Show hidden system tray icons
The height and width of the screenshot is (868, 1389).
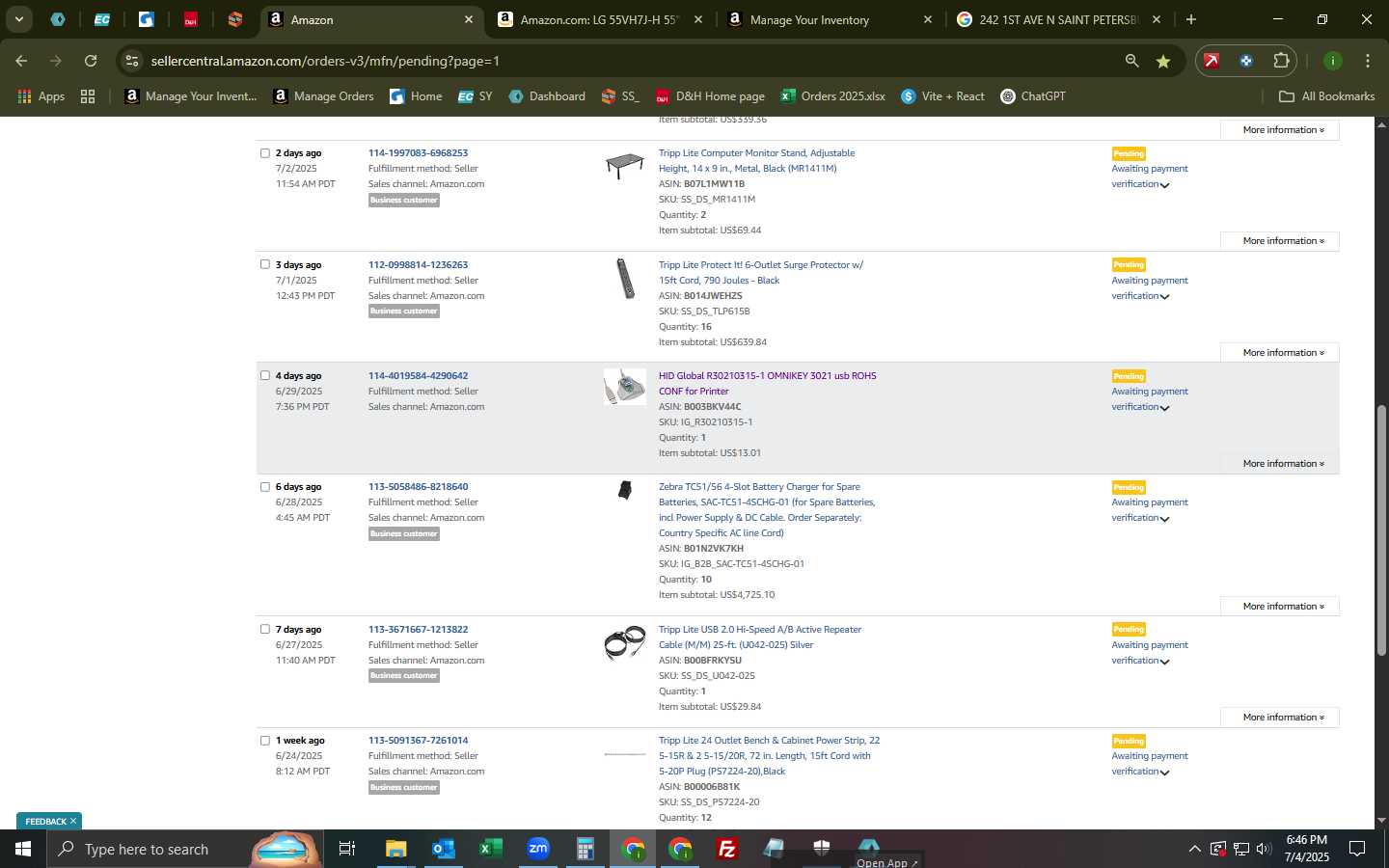tap(1194, 849)
